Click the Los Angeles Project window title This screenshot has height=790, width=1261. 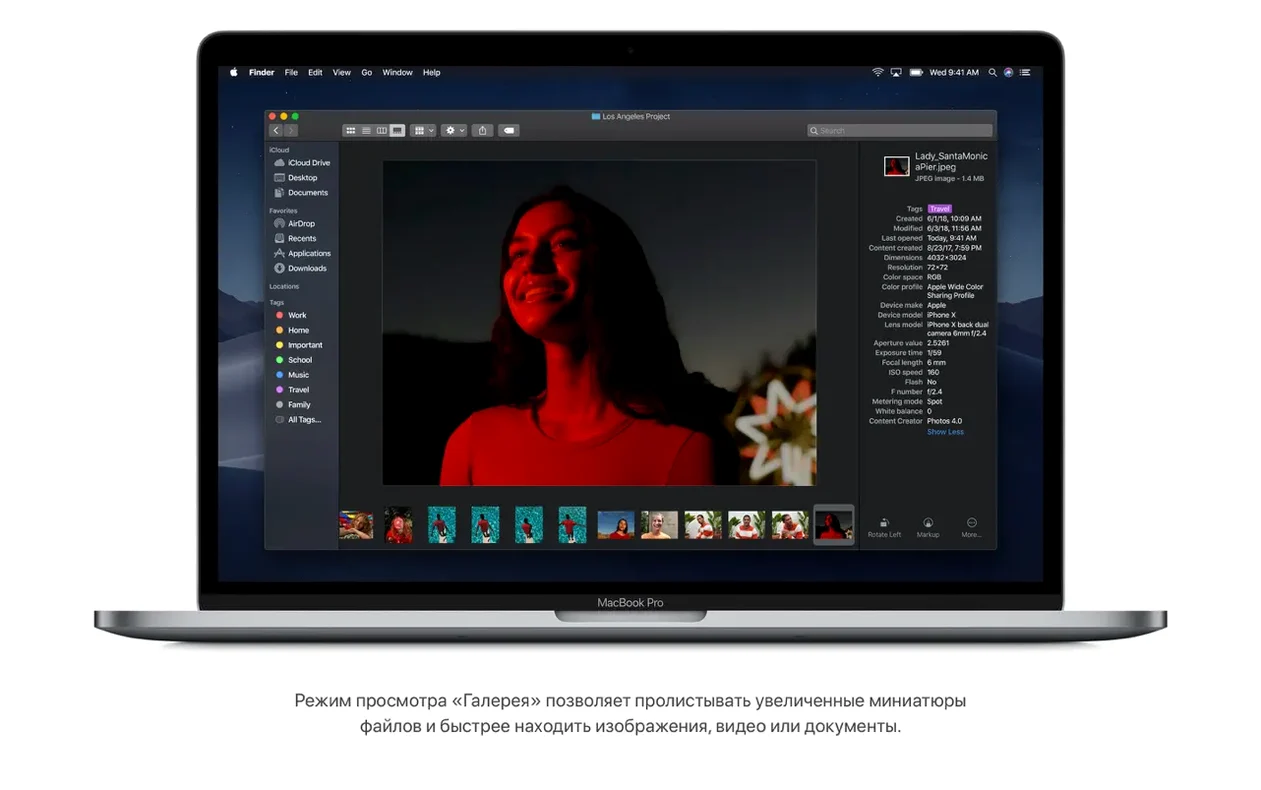tap(636, 117)
